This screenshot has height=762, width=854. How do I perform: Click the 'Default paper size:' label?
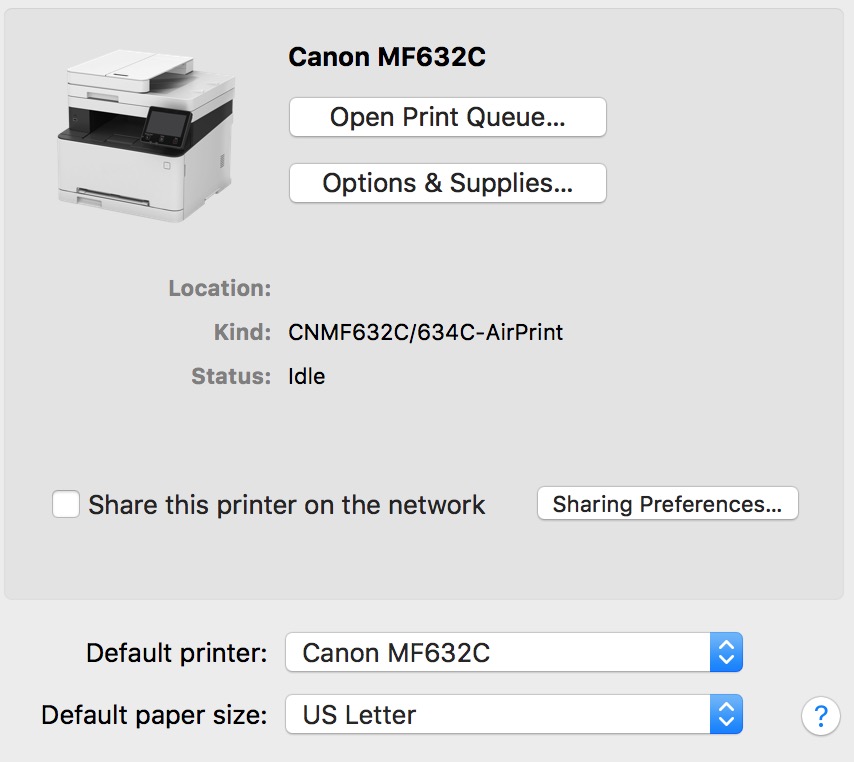pos(154,715)
